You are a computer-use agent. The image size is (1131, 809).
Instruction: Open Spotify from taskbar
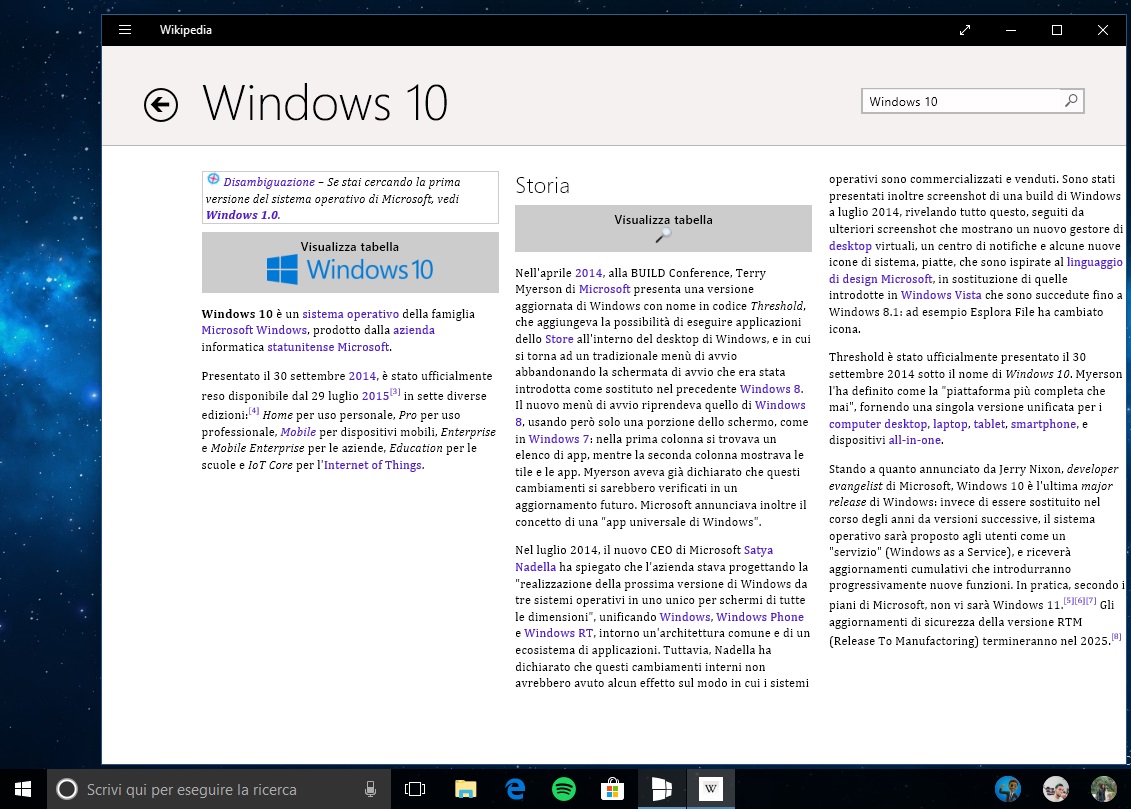click(x=563, y=790)
